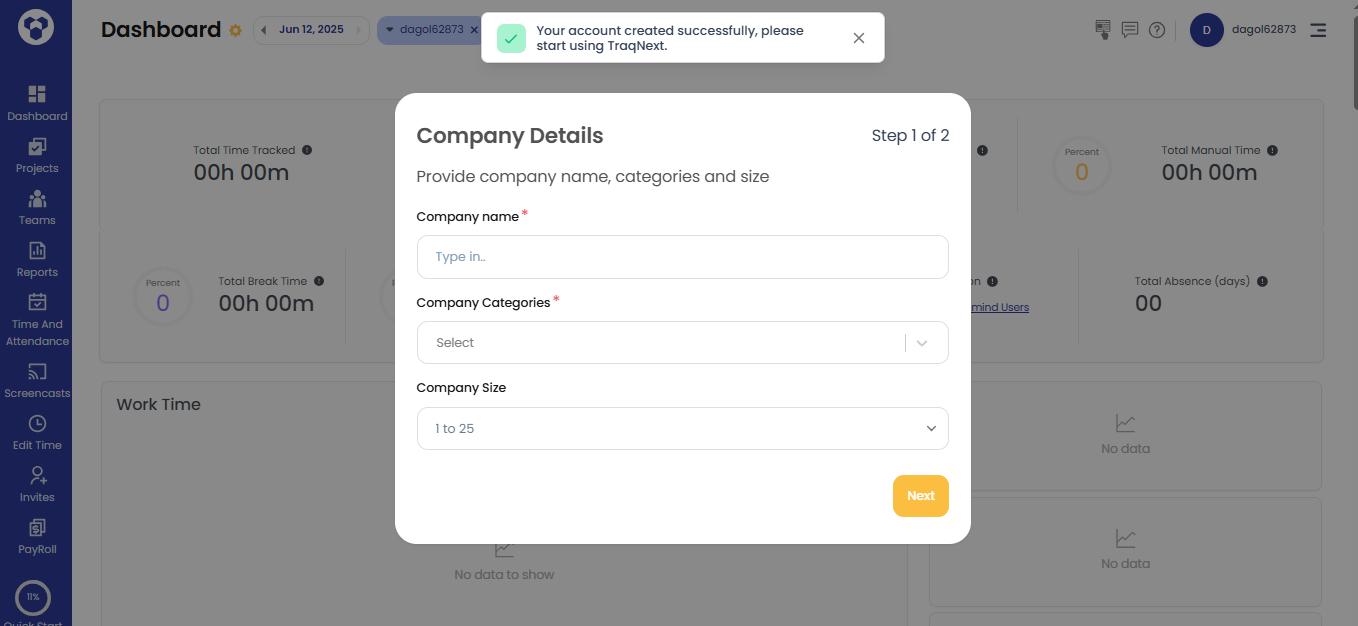Image resolution: width=1358 pixels, height=626 pixels.
Task: View Reports from the sidebar
Action: click(x=37, y=259)
